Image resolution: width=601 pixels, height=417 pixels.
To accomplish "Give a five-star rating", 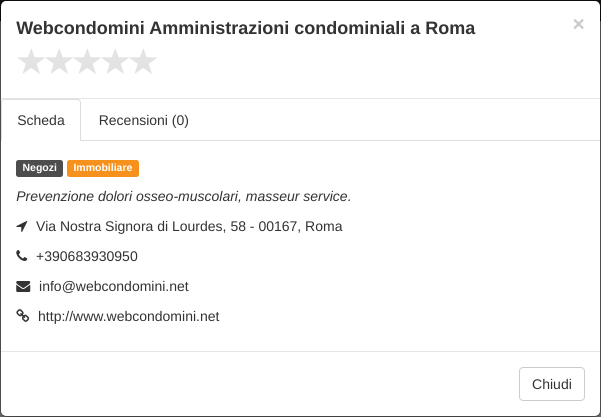I will (x=143, y=62).
